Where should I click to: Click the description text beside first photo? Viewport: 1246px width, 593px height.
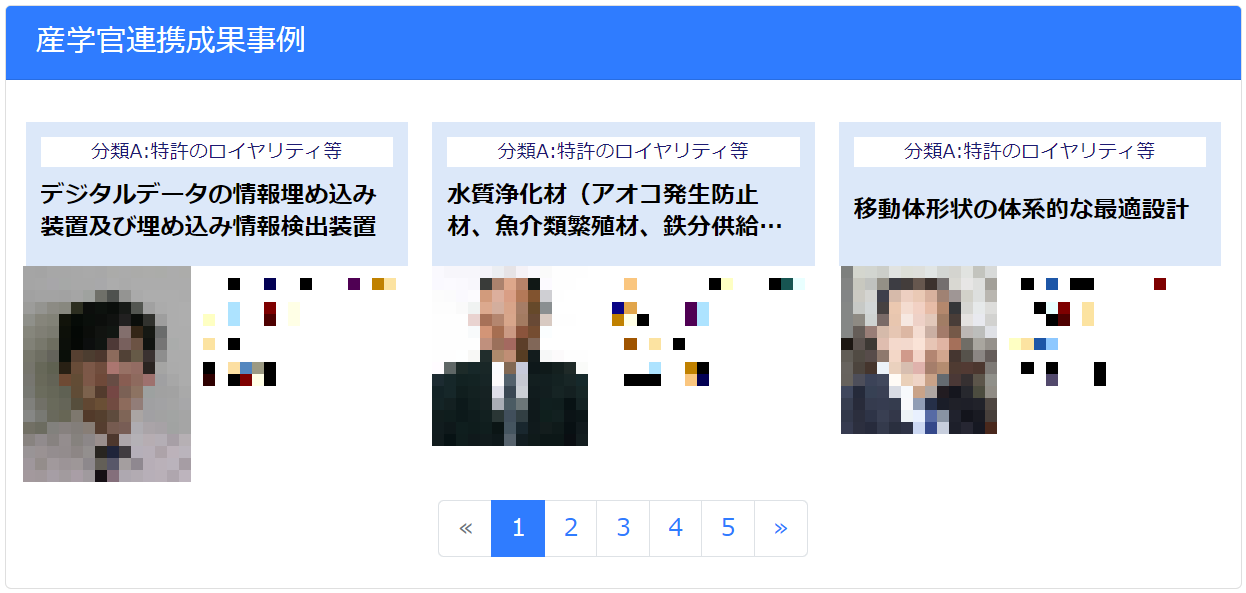click(300, 332)
